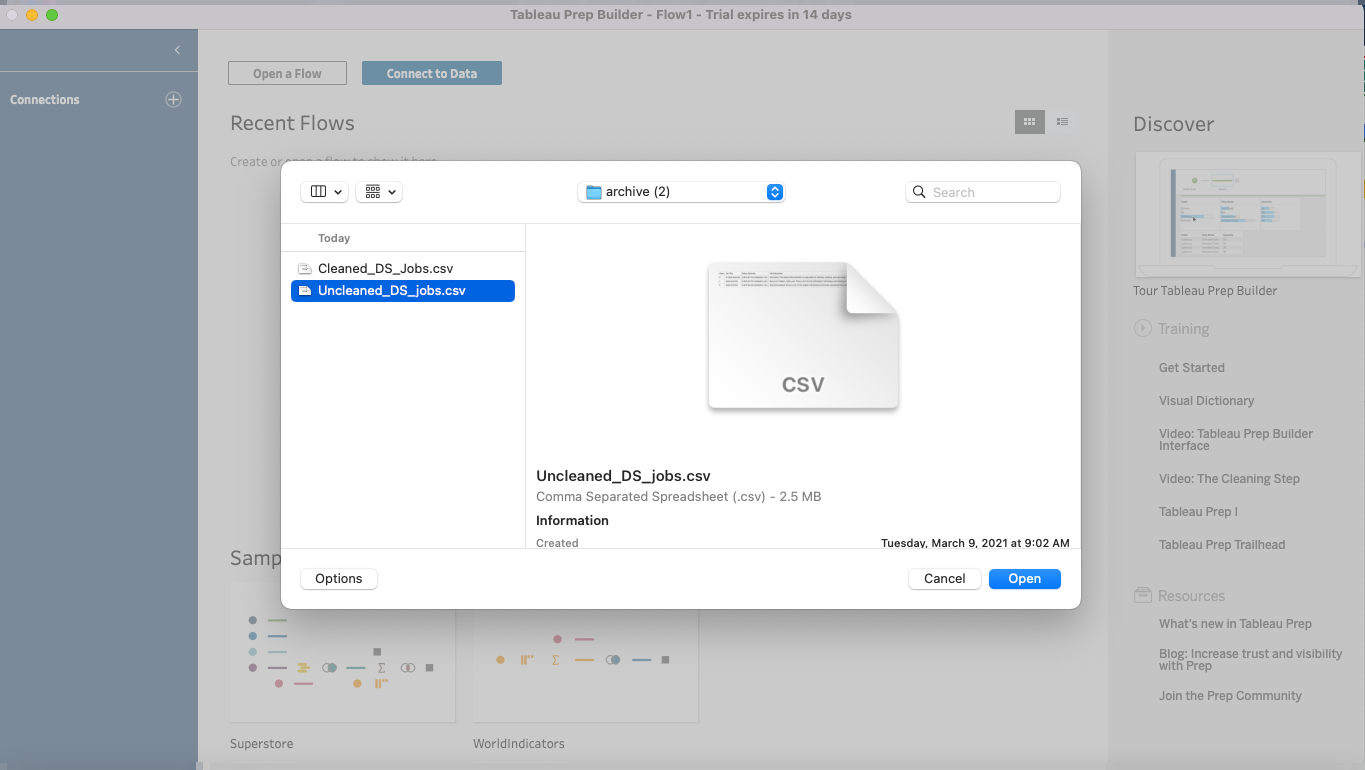This screenshot has height=770, width=1365.
Task: Open Video: Tableau Prep Builder Interface link
Action: tap(1236, 440)
